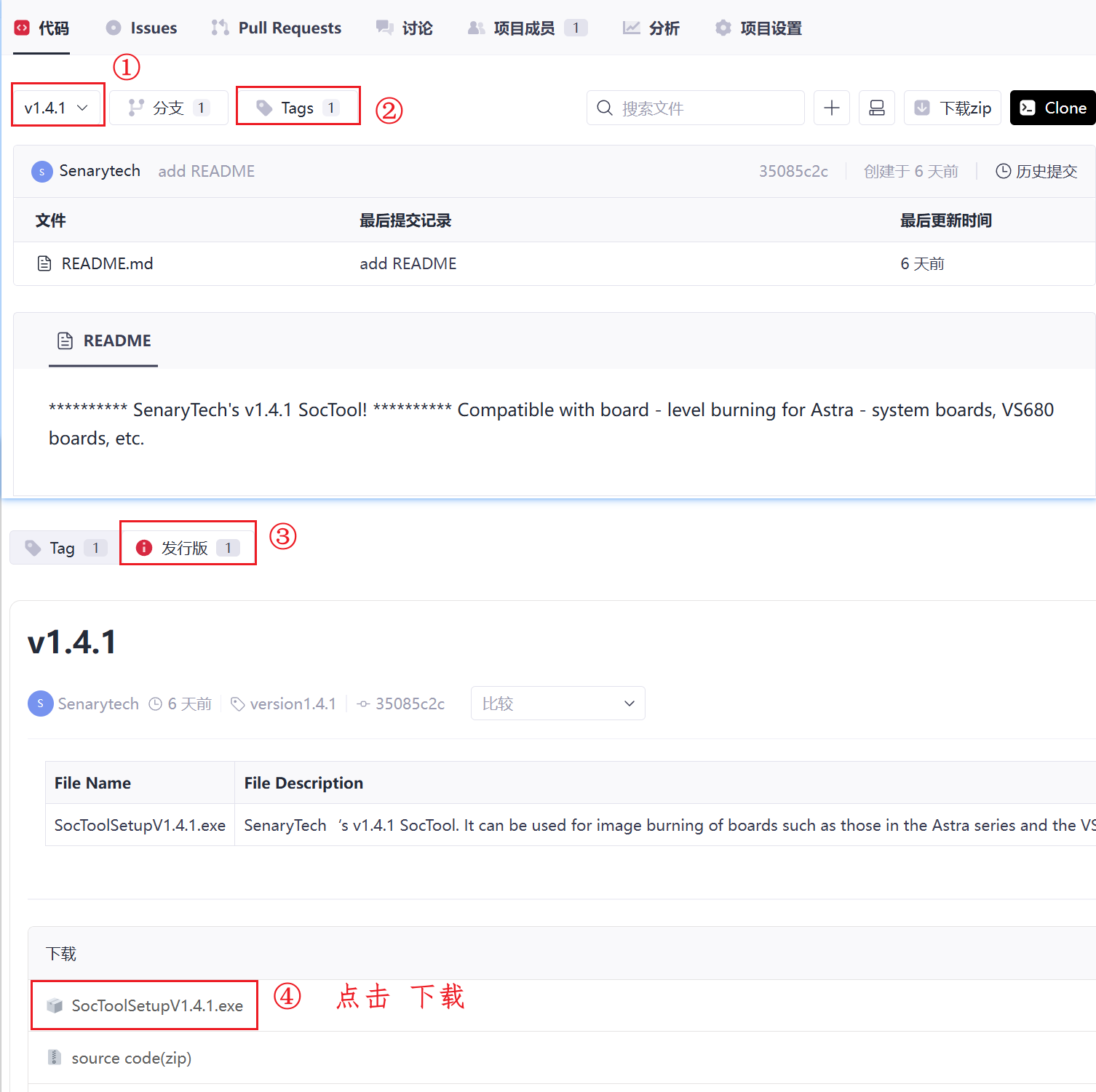Click the README.md file icon
Viewport: 1096px width, 1092px height.
tap(44, 263)
